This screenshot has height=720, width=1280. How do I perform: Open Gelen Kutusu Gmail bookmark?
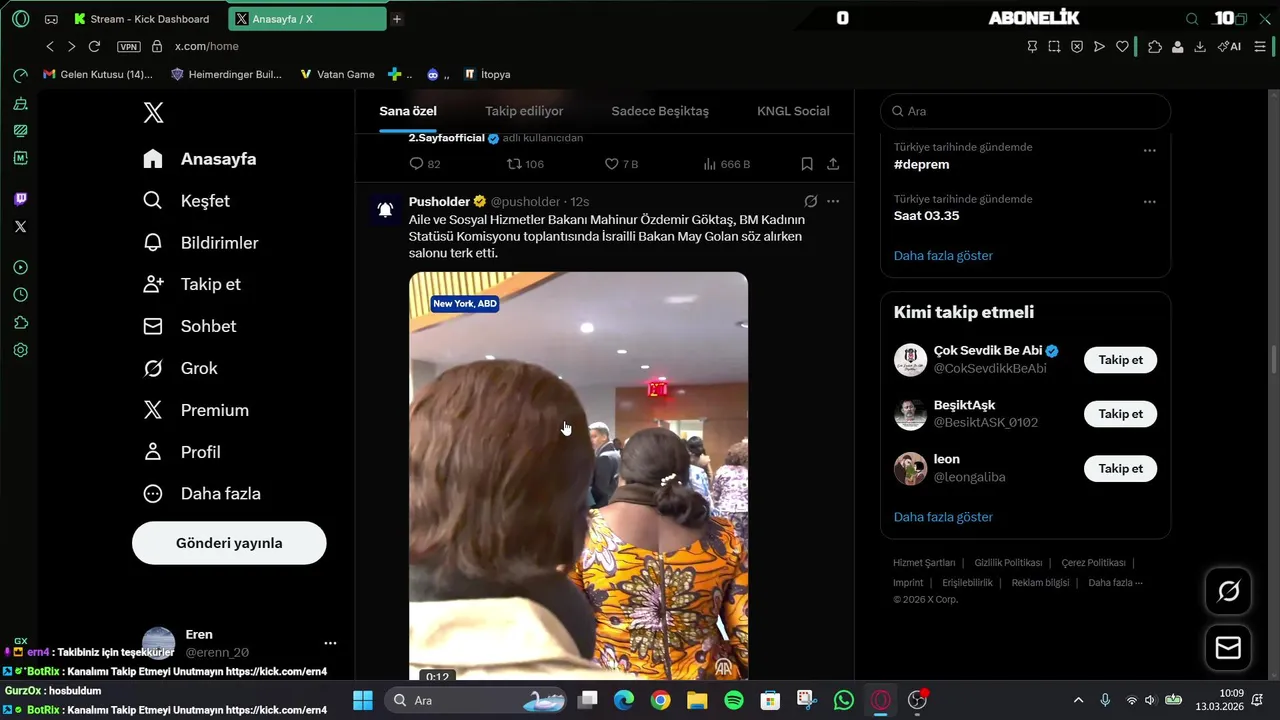(98, 74)
